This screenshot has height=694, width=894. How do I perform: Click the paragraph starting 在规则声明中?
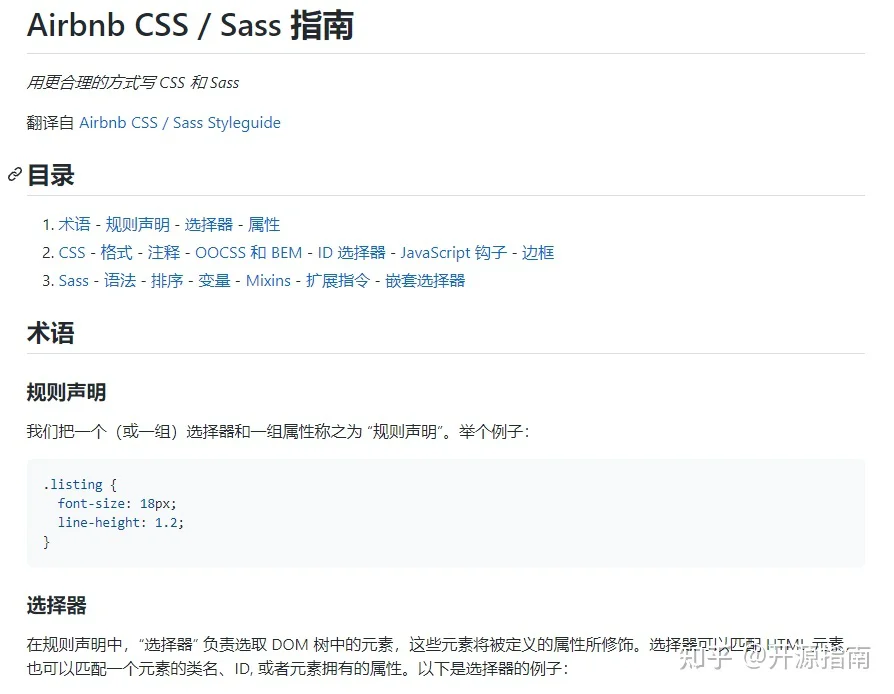tap(436, 656)
